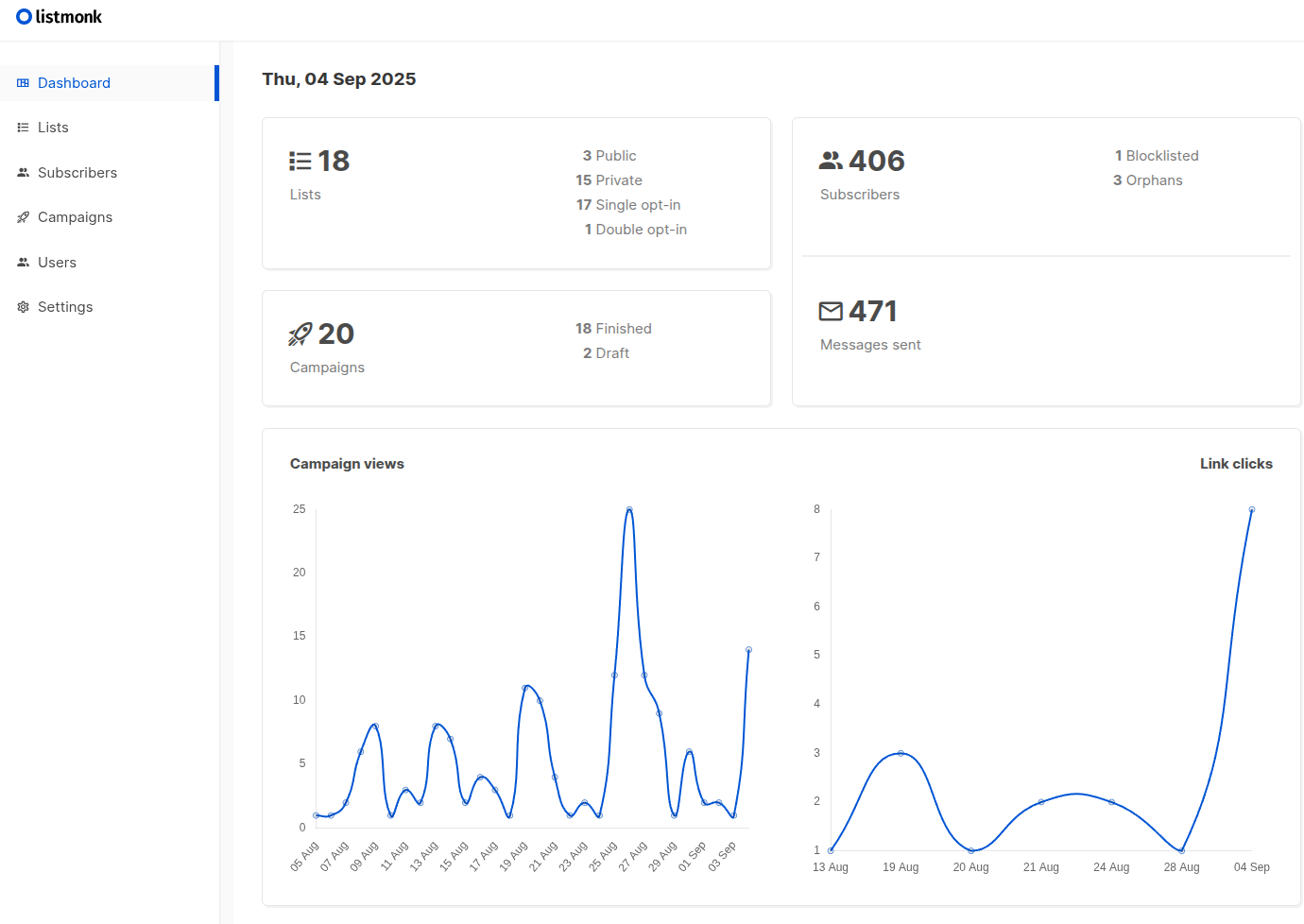Click the rocket icon on the Campaigns card
Screen dimensions: 1304x924
[x=300, y=333]
